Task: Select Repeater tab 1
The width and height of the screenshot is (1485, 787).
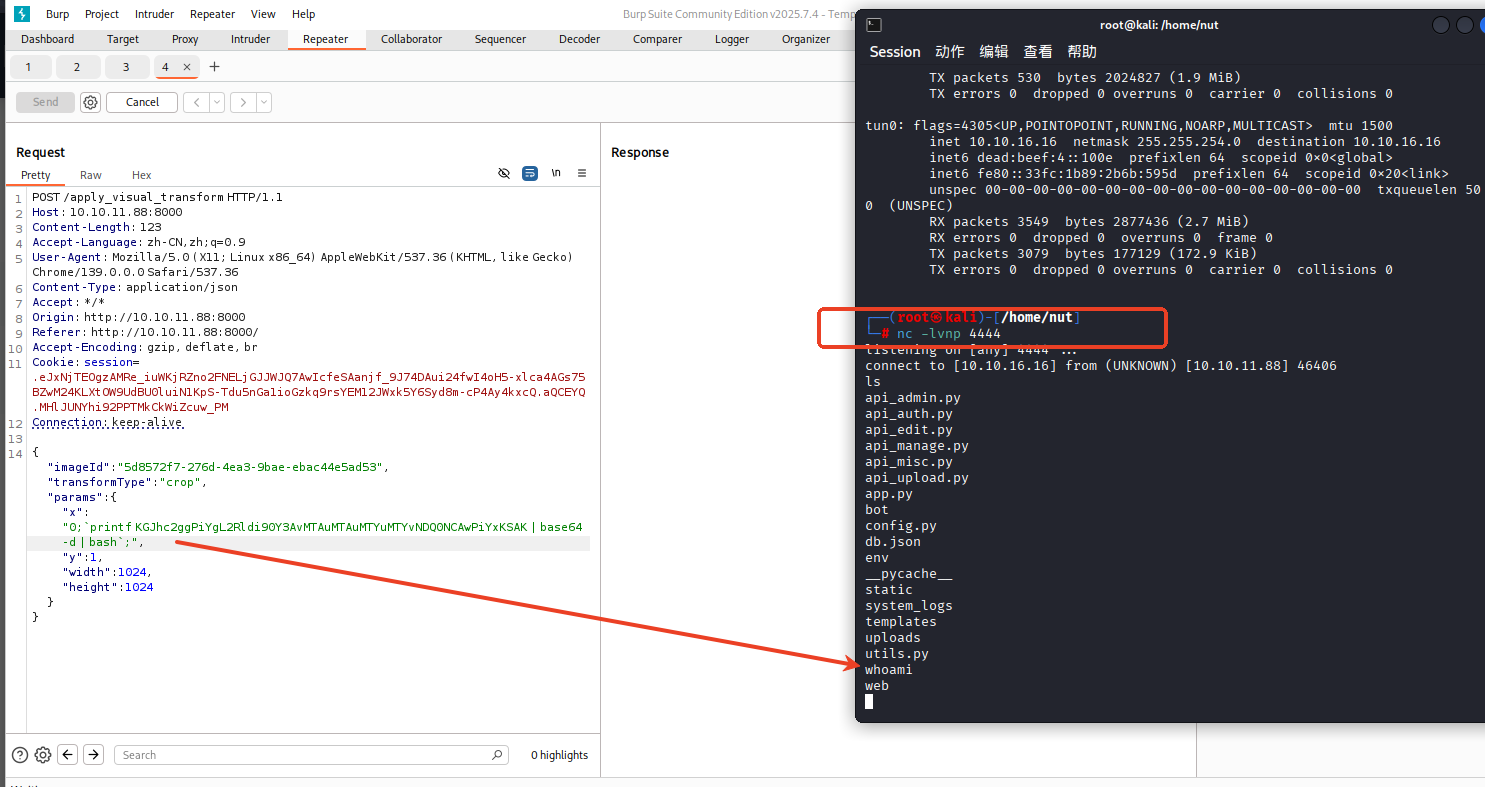Action: [28, 67]
